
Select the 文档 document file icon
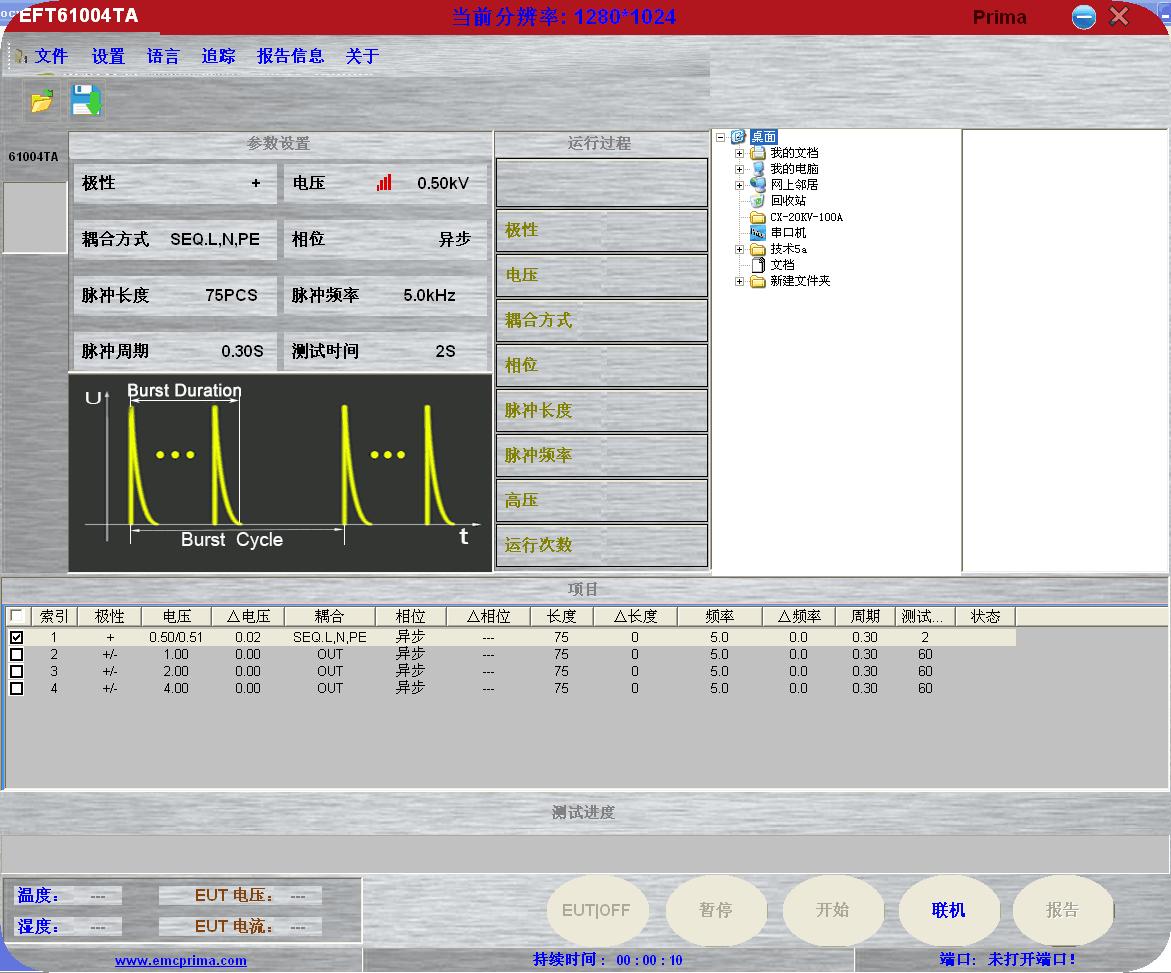point(758,265)
